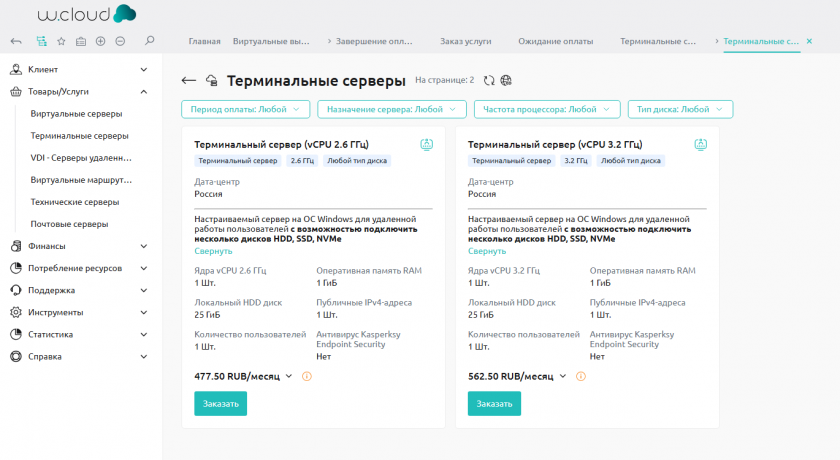
Task: Click the refresh icon next to page count
Action: tap(489, 80)
